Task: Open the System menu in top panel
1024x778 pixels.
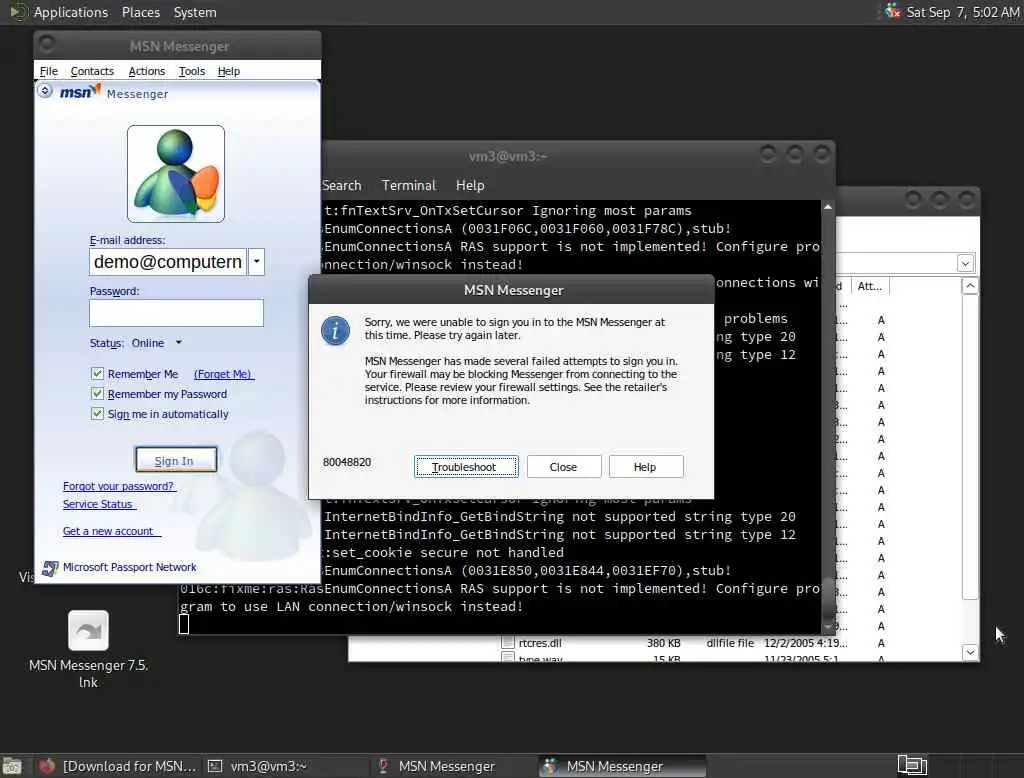Action: (x=195, y=12)
